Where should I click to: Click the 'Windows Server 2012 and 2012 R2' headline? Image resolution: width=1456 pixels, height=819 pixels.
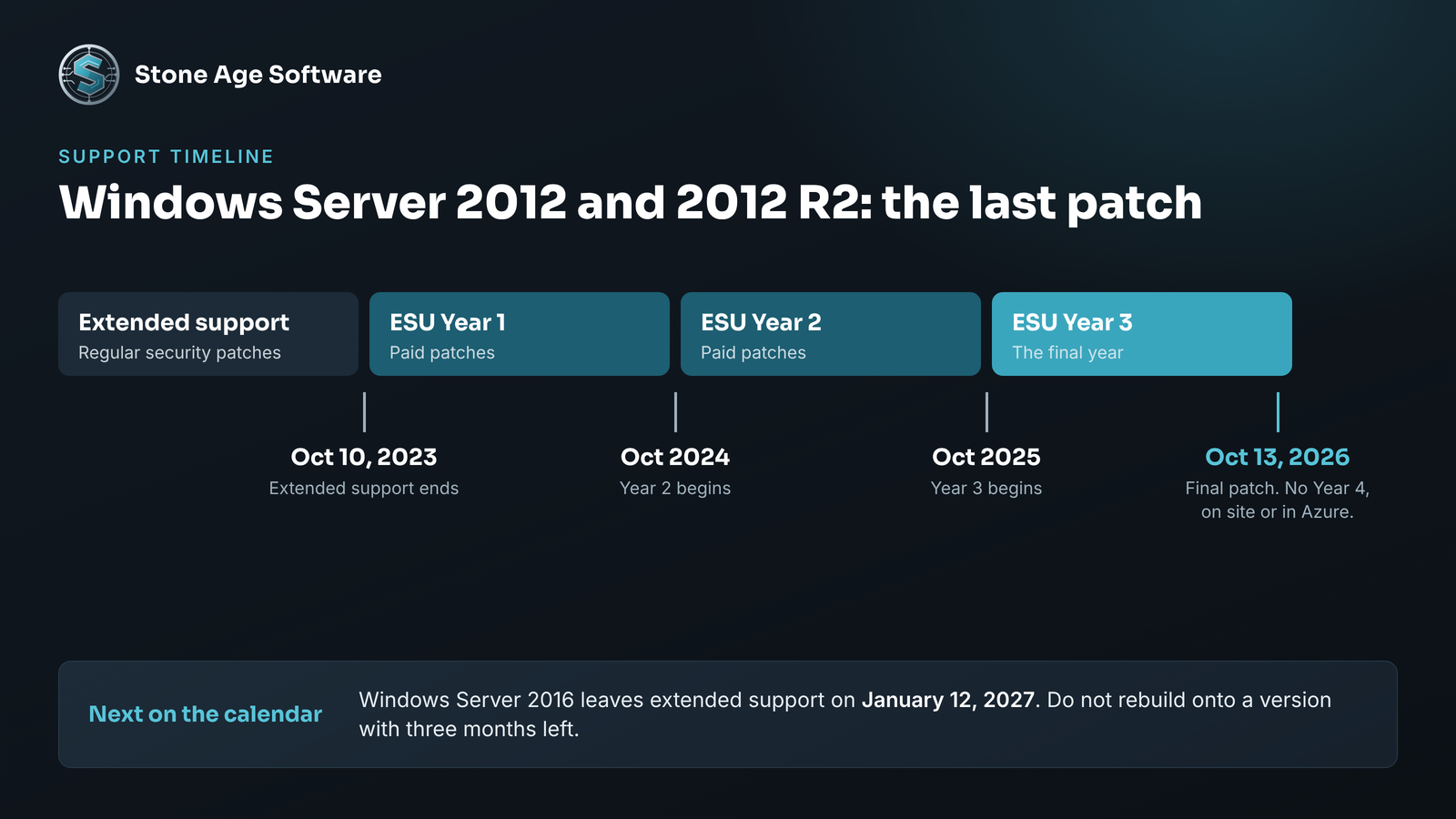[630, 202]
